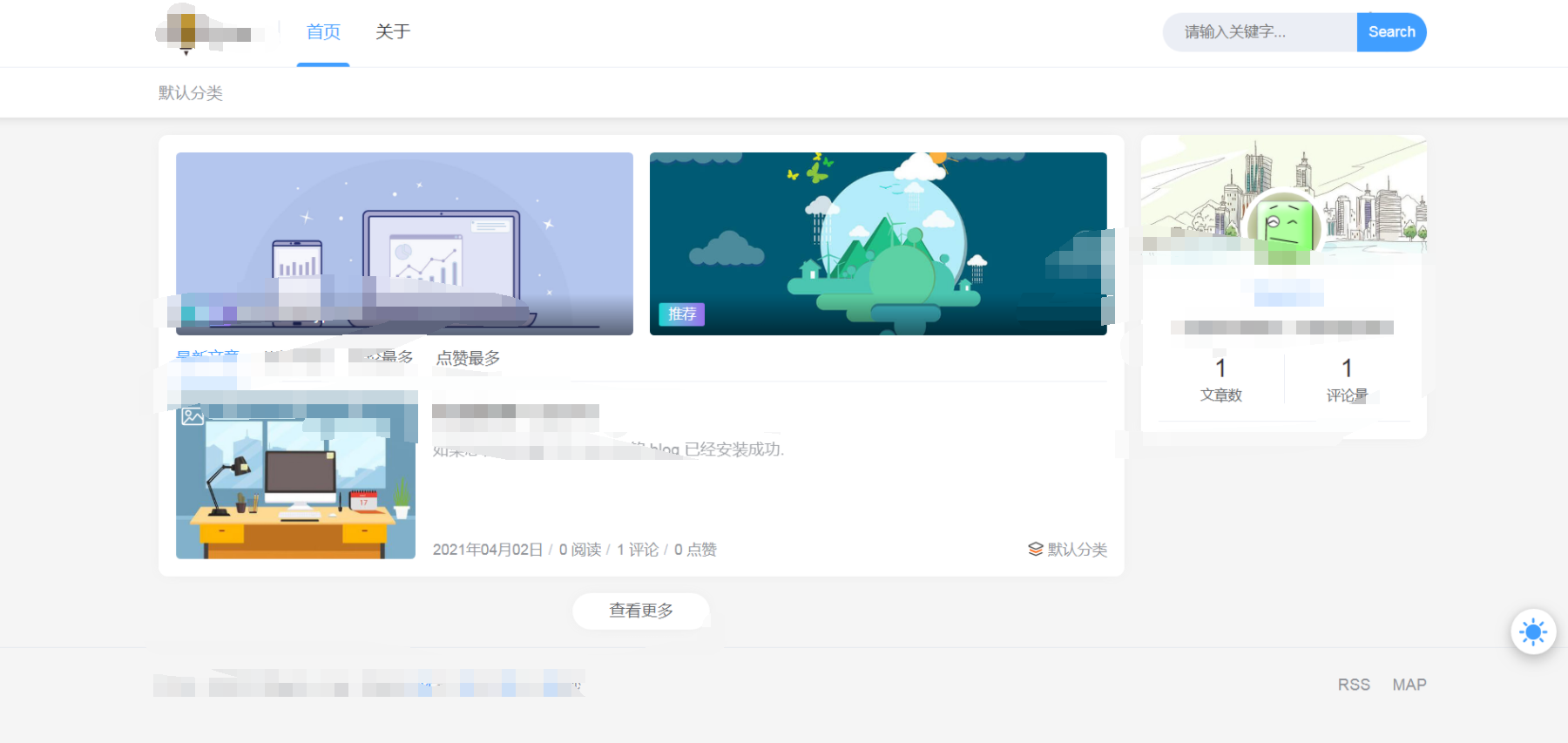Select 默认分类 in the category bar
Viewport: 1568px width, 743px height.
(x=191, y=93)
